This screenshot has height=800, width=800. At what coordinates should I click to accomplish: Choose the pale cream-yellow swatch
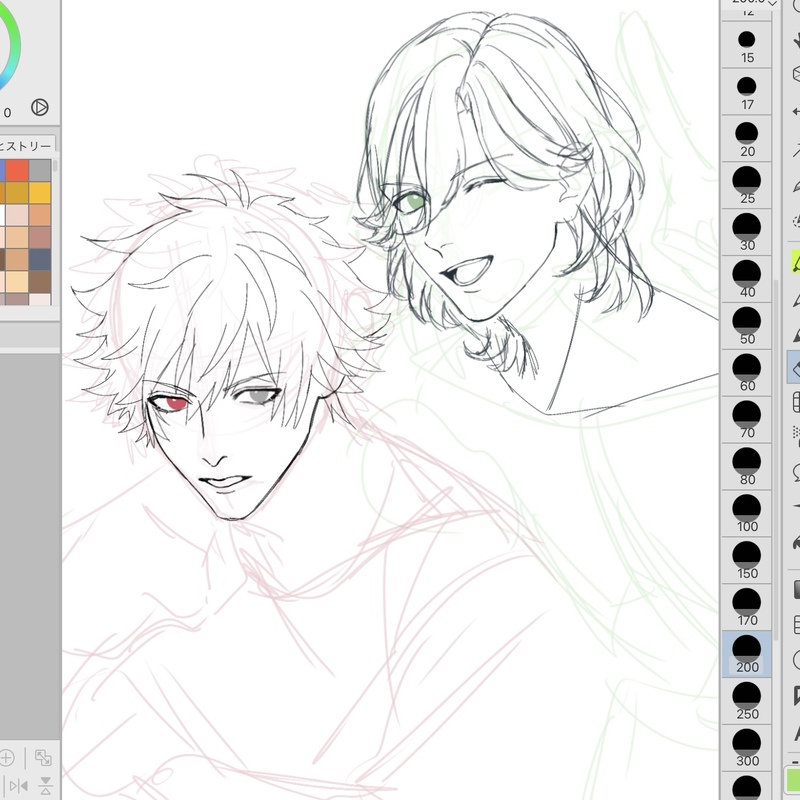[x=17, y=282]
